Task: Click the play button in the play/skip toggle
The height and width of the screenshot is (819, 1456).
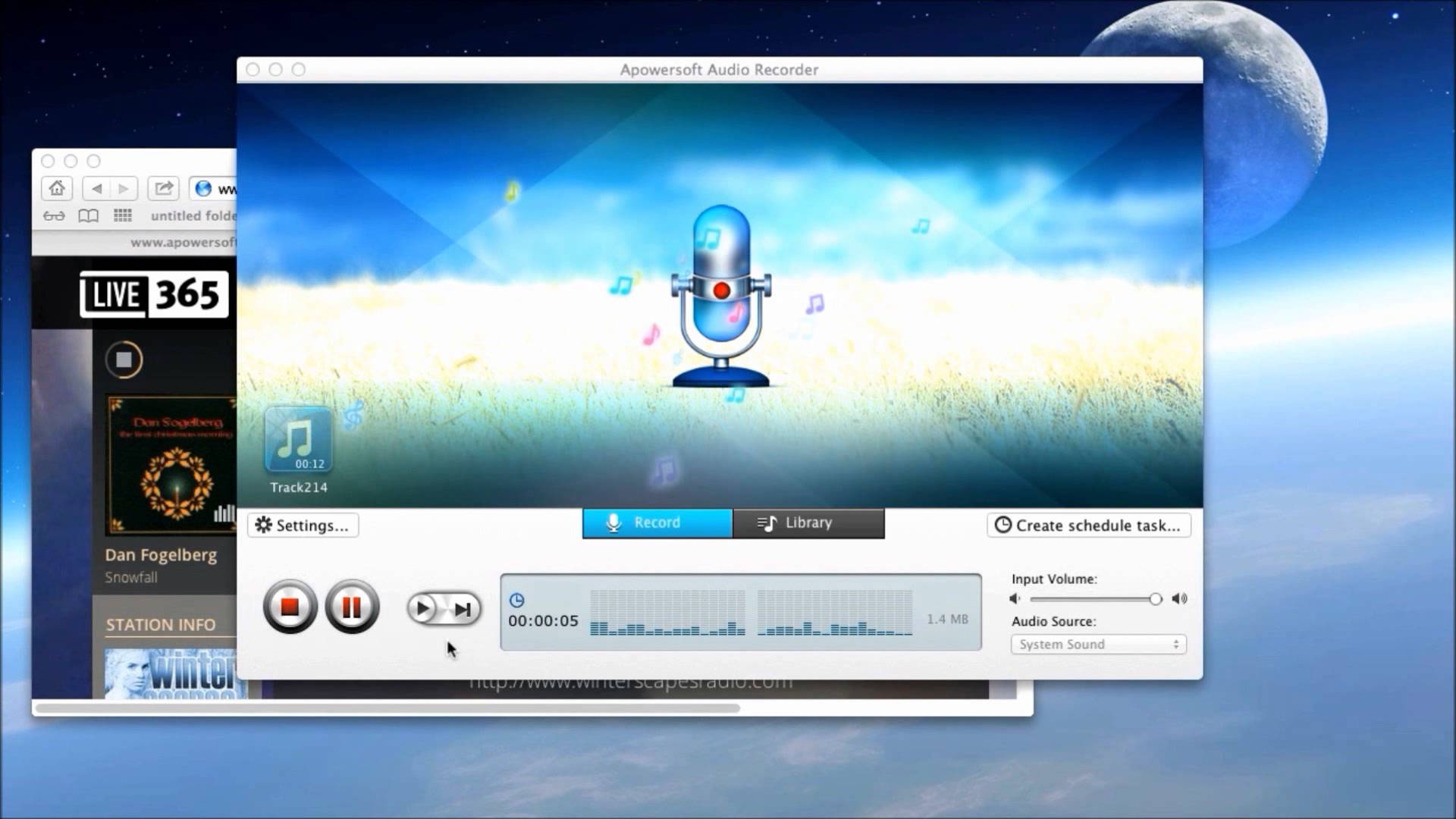Action: pyautogui.click(x=423, y=608)
